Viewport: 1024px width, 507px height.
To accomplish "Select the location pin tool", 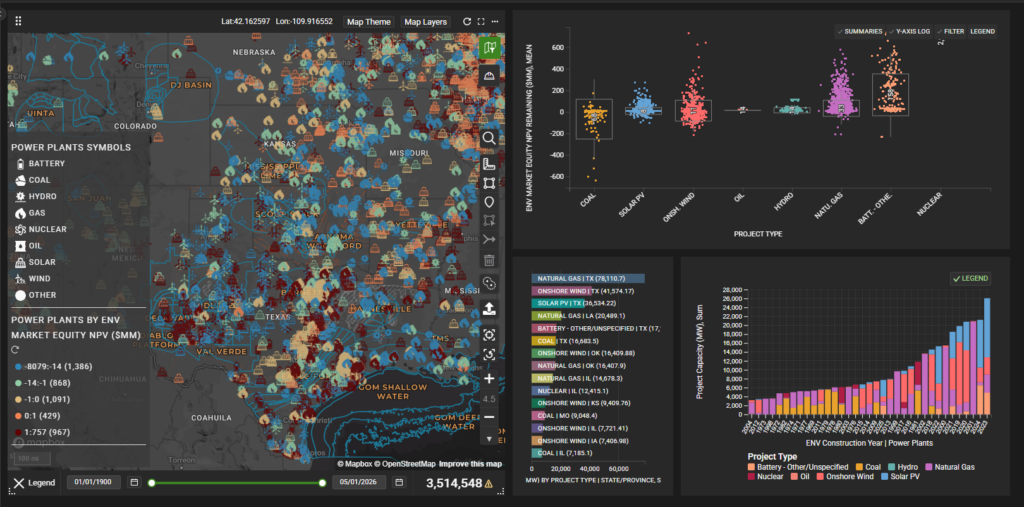I will [x=490, y=202].
